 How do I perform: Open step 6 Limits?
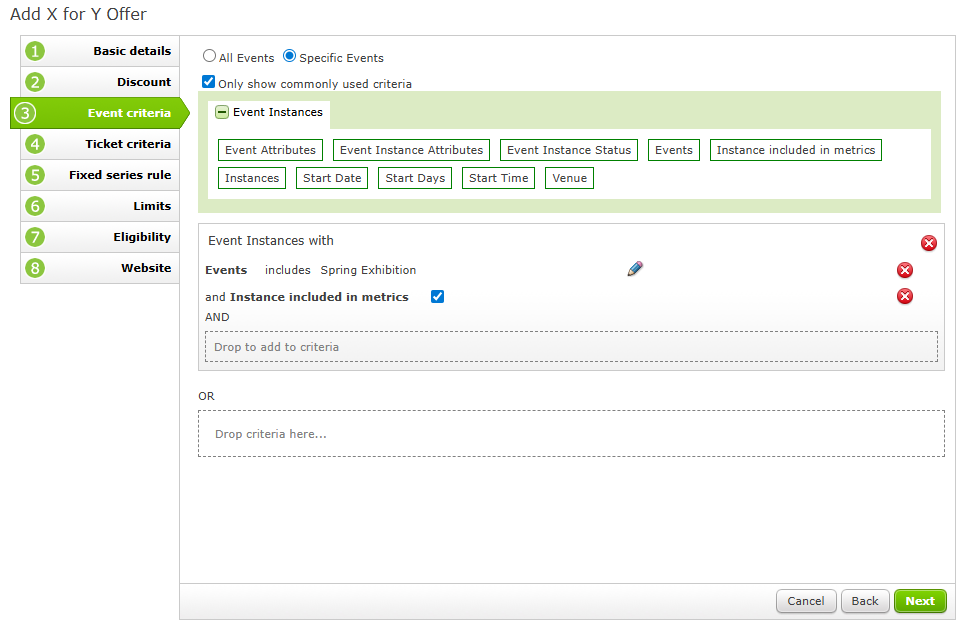pyautogui.click(x=100, y=206)
